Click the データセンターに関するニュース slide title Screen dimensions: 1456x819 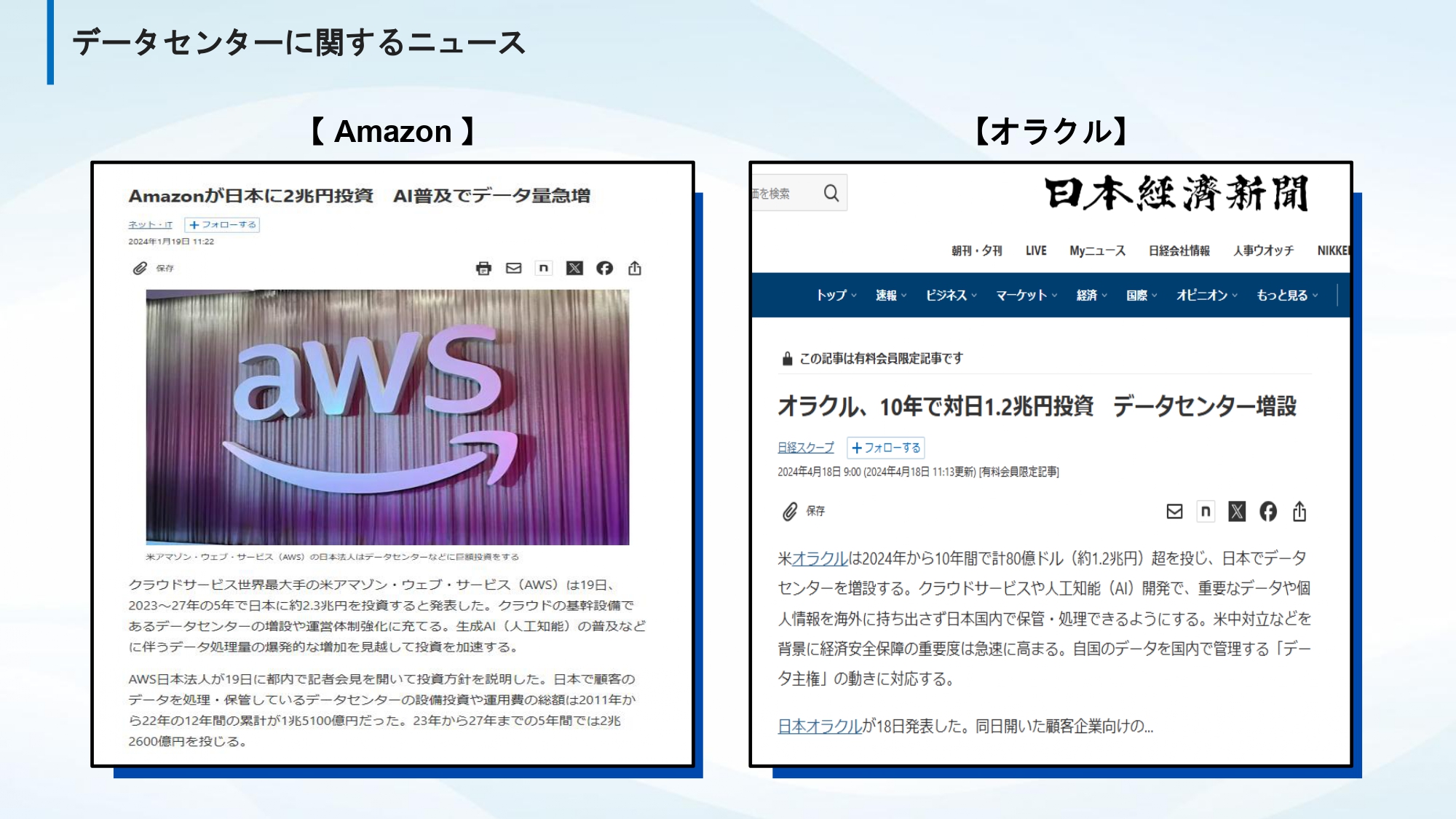298,41
